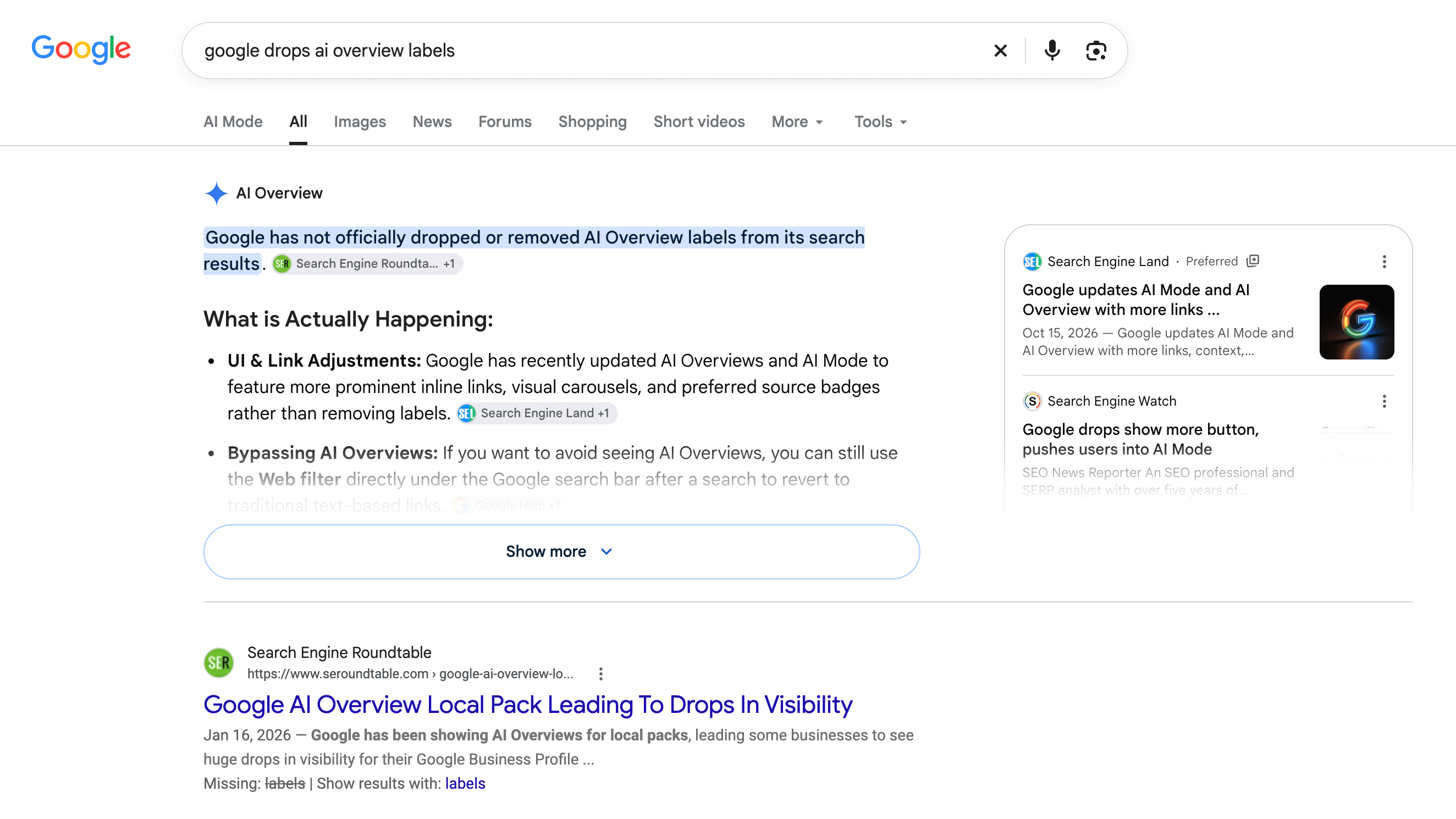
Task: Click the 'Jan 16, 2026' result date
Action: (247, 735)
